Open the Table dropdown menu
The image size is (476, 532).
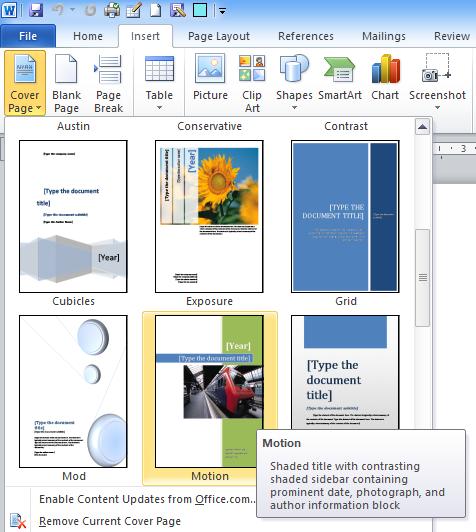tap(159, 83)
